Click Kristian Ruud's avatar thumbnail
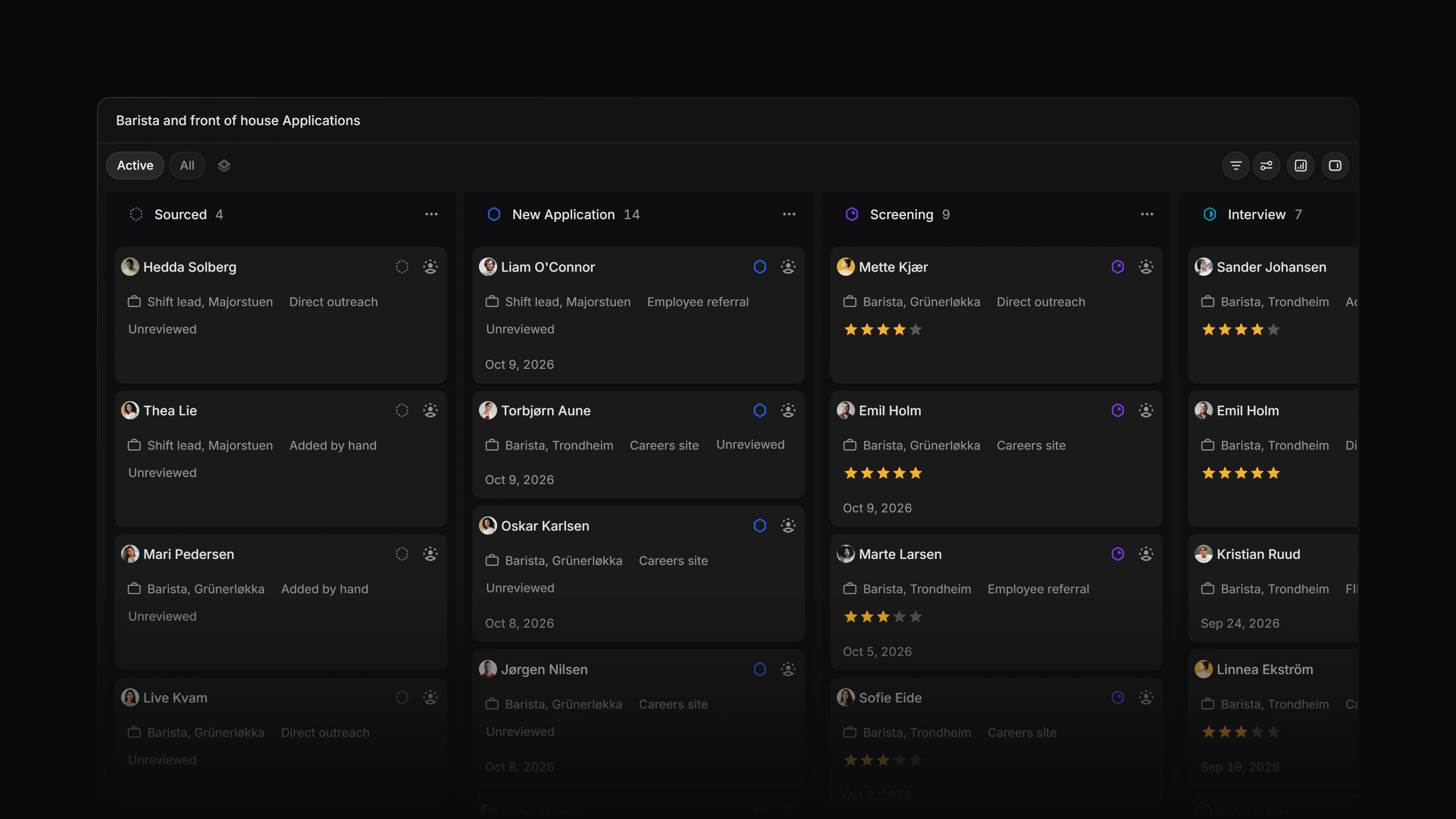The image size is (1456, 819). (x=1203, y=554)
